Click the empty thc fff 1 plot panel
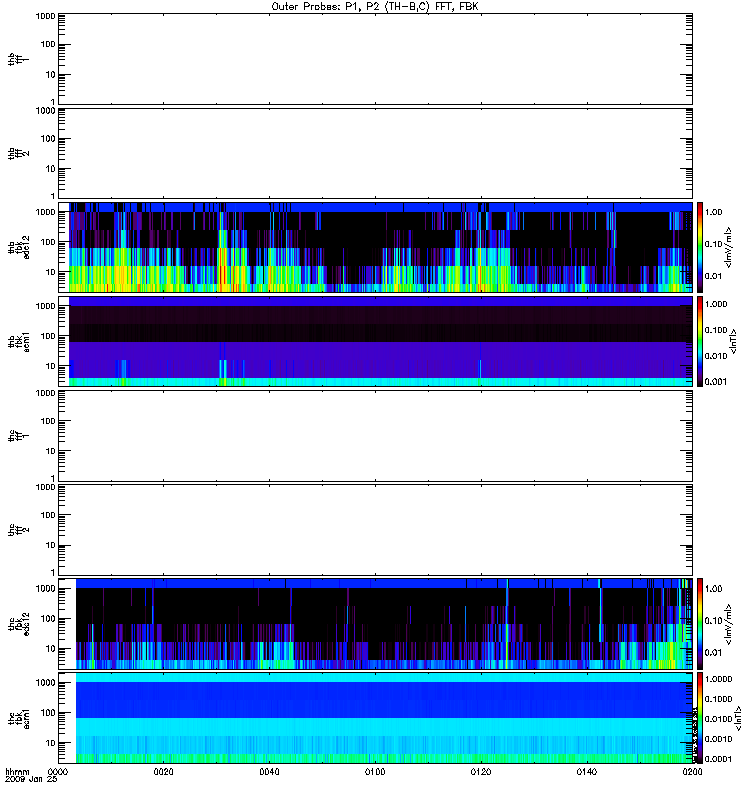Image resolution: width=750 pixels, height=800 pixels. tap(376, 436)
